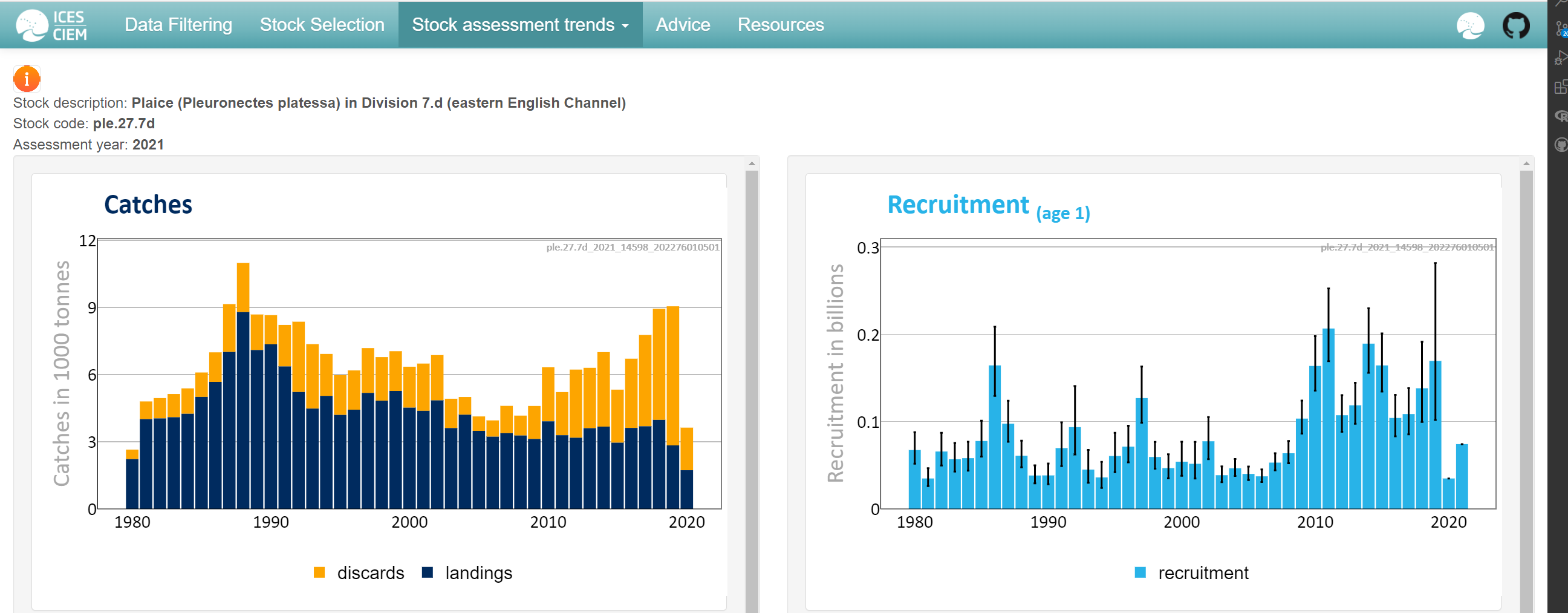Click the white ICES emblem in the navbar
Viewport: 1568px width, 613px height.
pos(1471,24)
